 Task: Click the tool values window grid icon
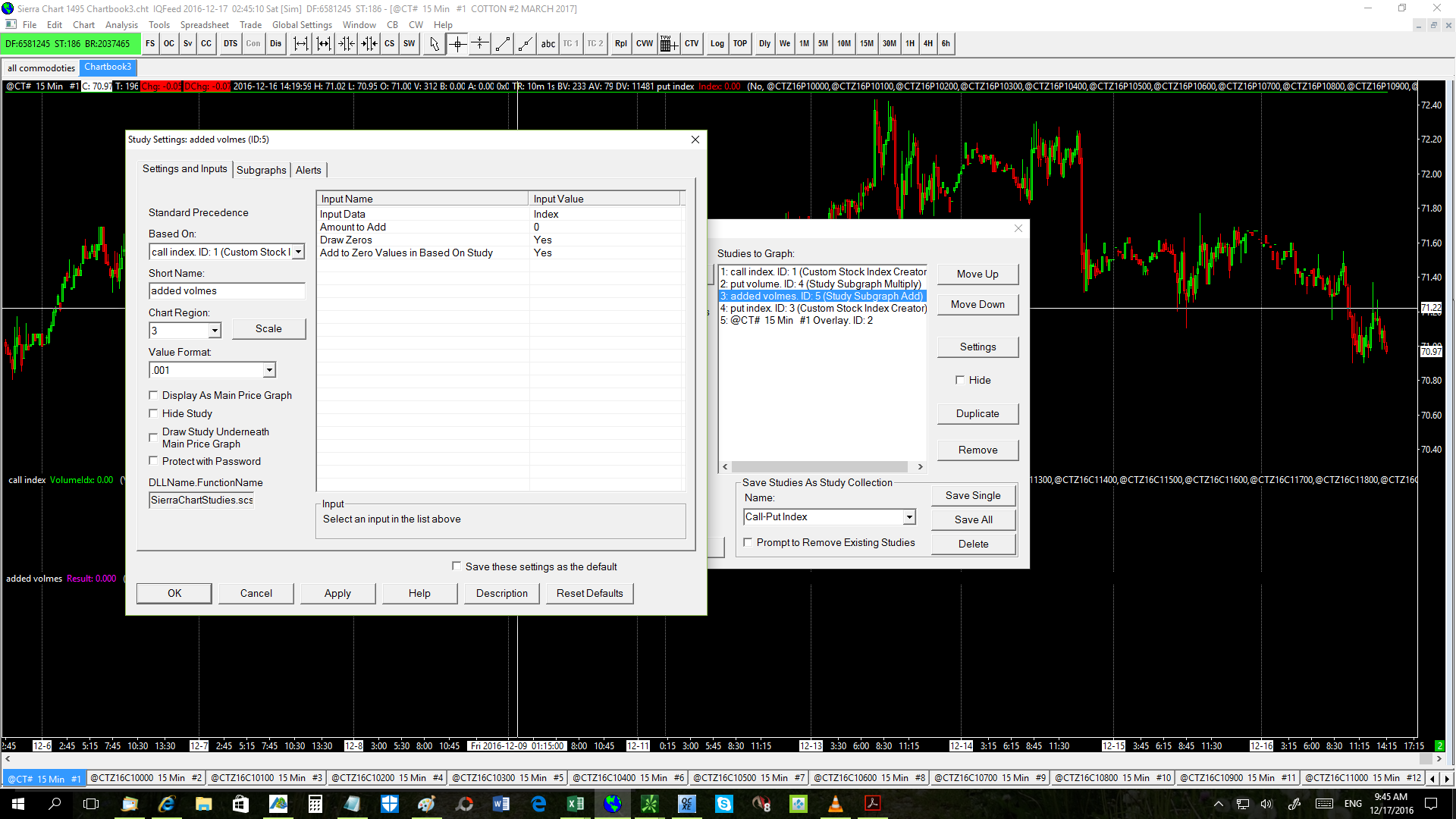point(667,44)
